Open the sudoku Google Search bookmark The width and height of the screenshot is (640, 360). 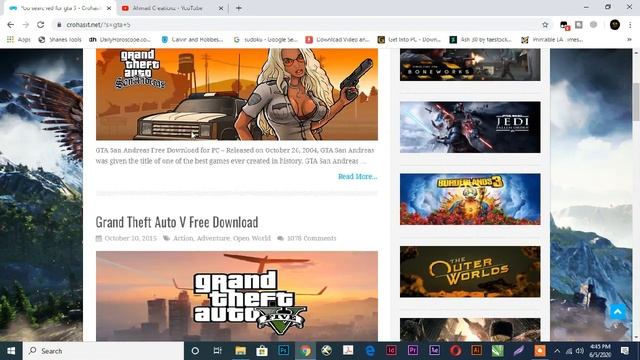pos(265,40)
